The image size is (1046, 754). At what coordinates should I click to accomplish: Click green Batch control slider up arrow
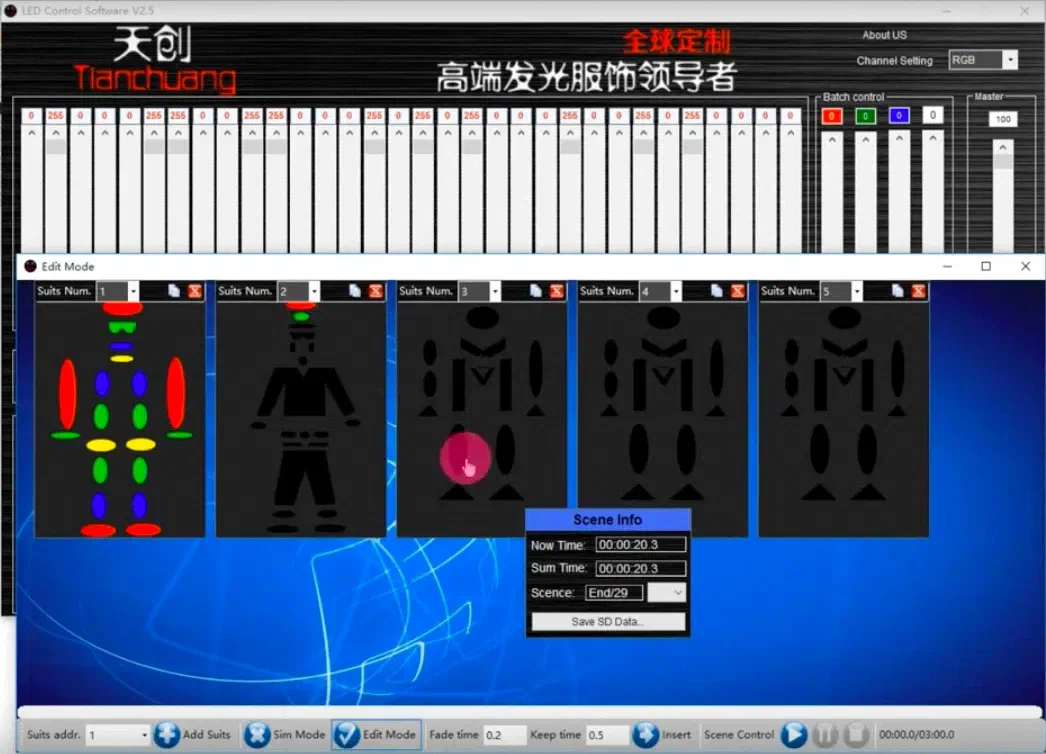point(865,140)
